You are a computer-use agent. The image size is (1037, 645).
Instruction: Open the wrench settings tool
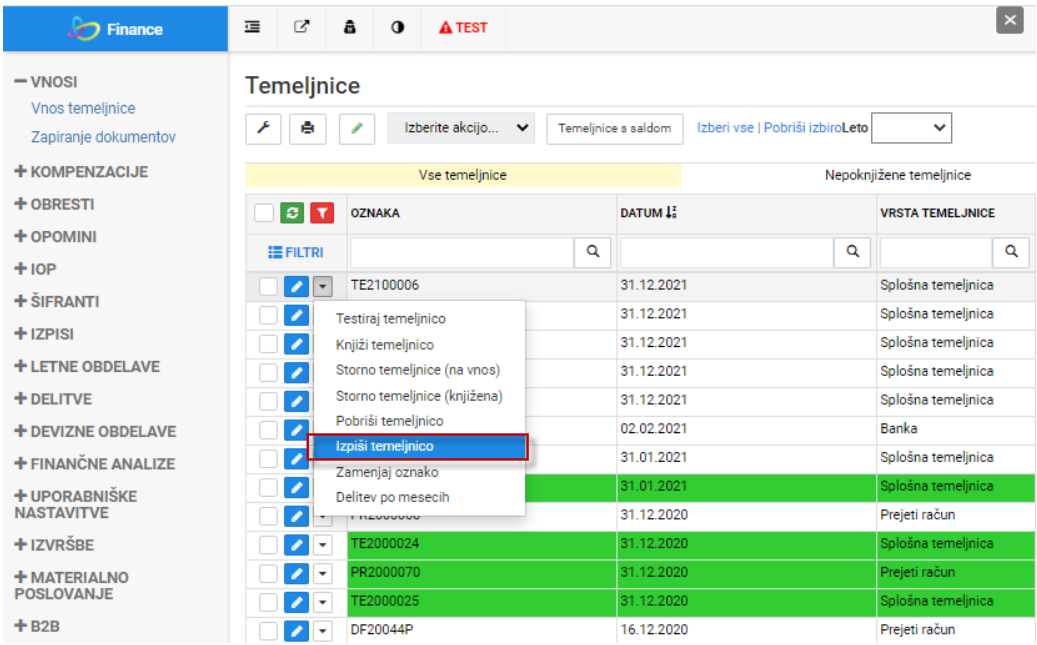(x=263, y=128)
